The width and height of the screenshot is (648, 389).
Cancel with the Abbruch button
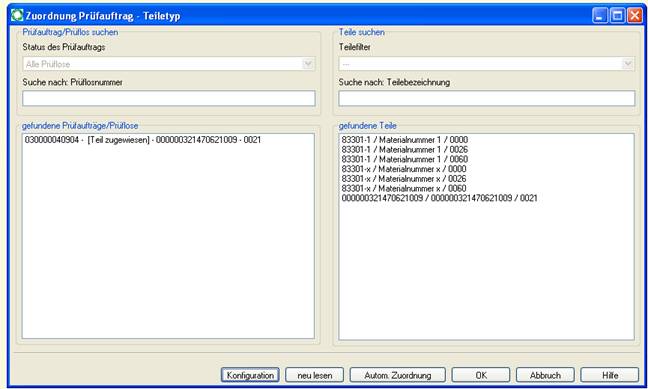click(545, 375)
